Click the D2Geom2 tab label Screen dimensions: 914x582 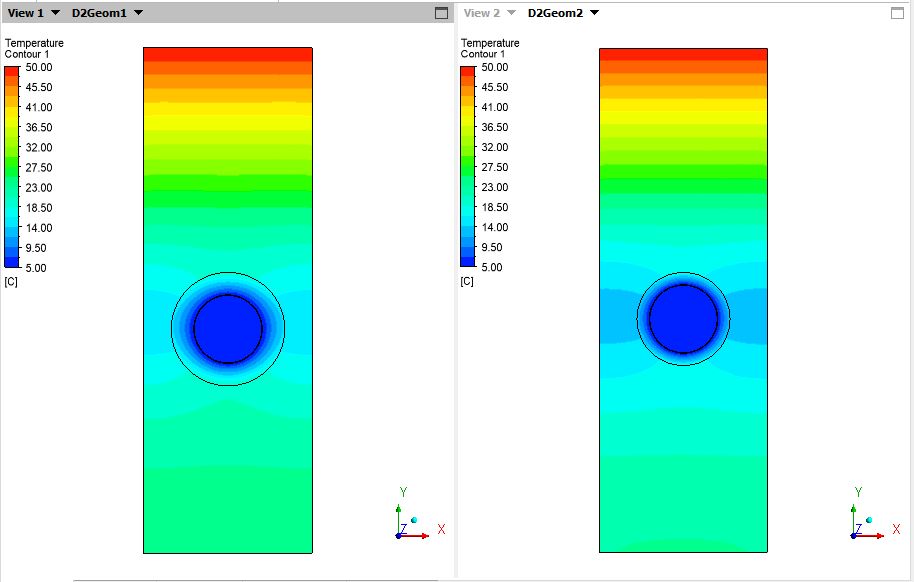(557, 12)
